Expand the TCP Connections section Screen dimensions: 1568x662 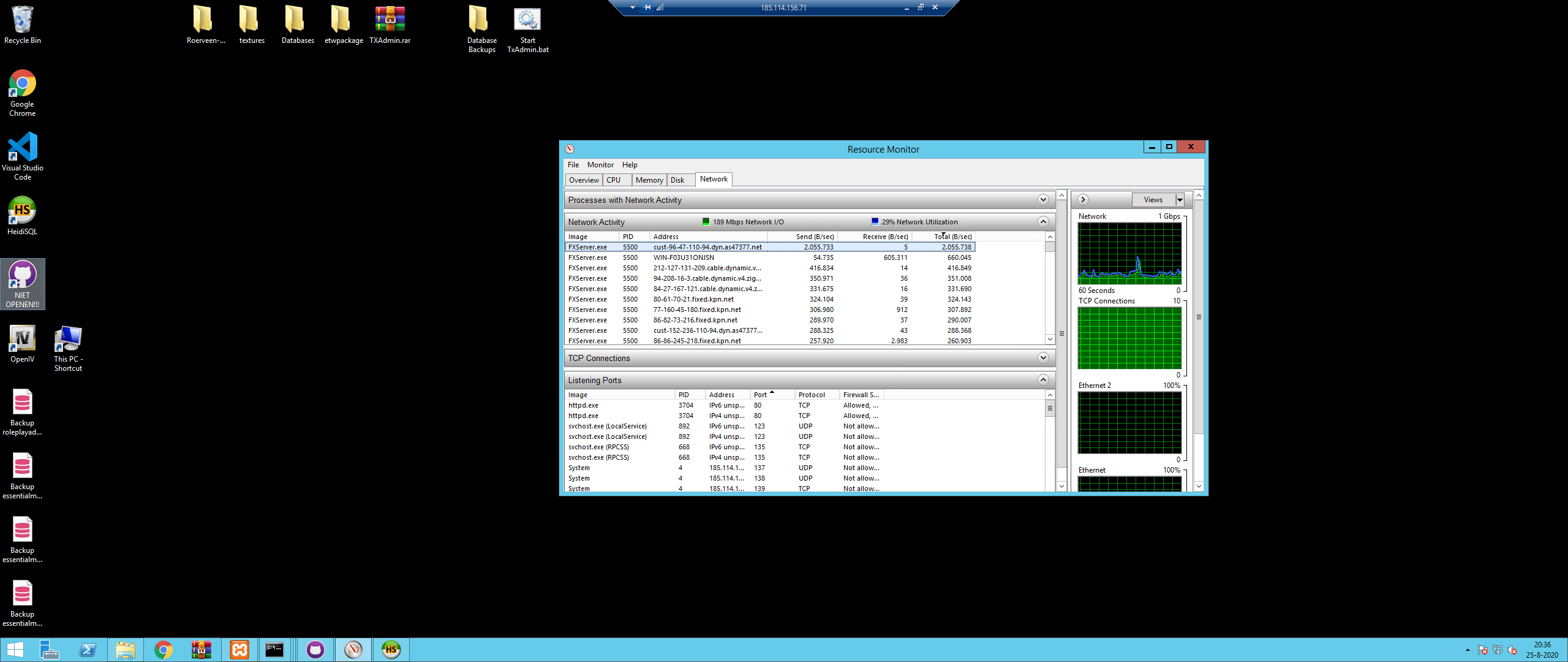coord(1043,358)
